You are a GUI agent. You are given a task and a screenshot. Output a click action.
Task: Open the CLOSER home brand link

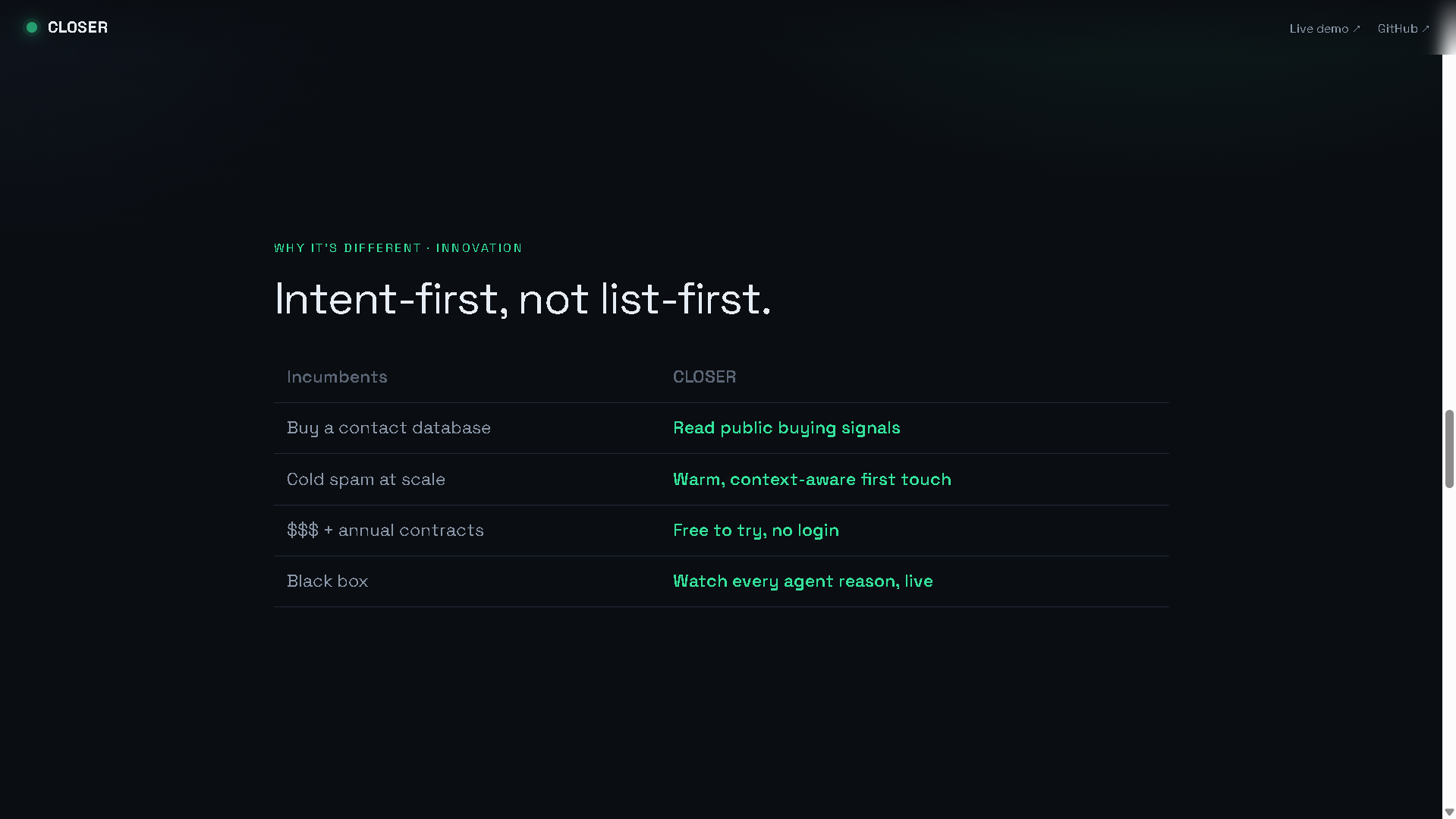tap(67, 27)
